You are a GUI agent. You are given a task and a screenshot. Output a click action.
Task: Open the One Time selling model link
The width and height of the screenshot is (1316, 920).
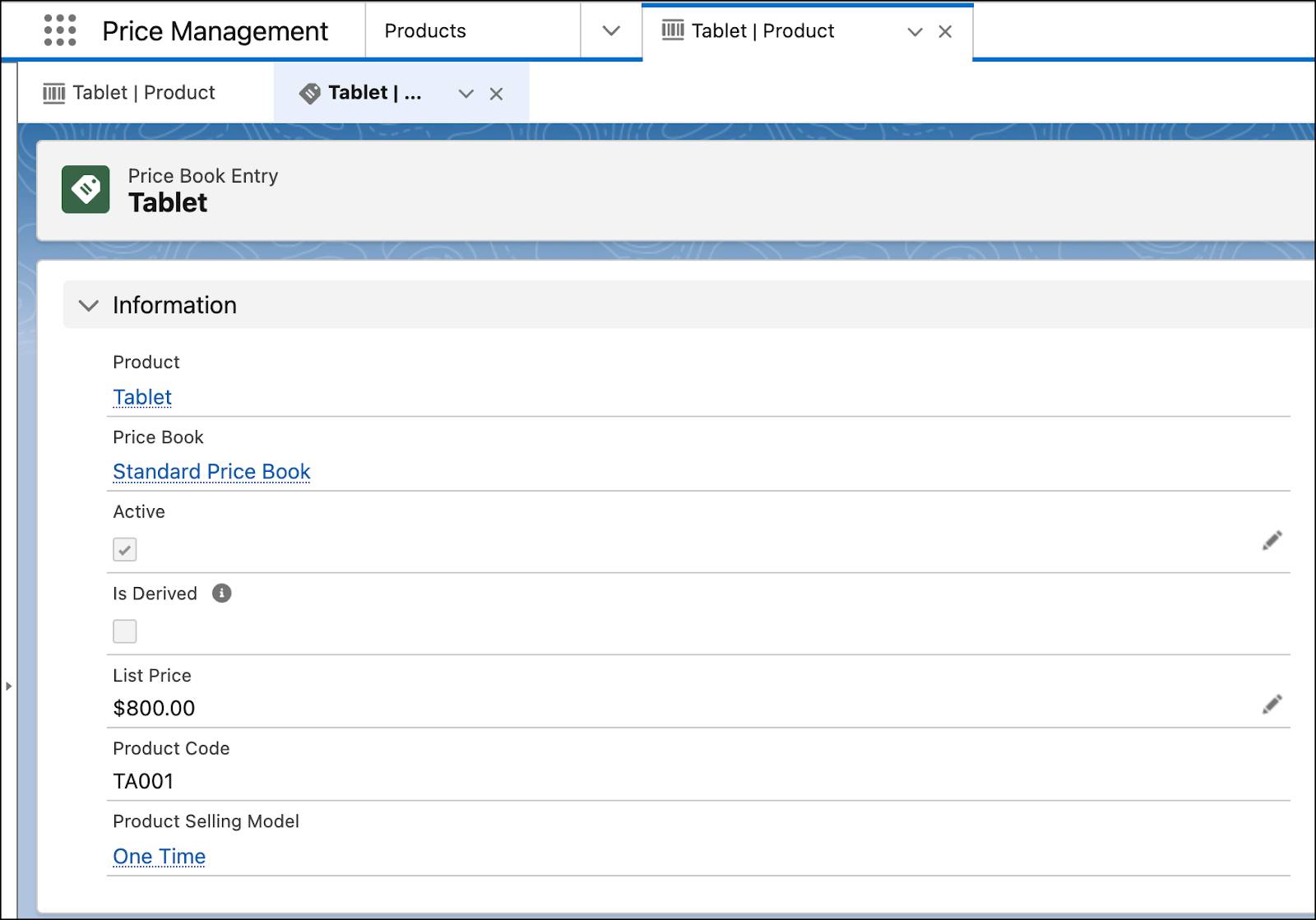coord(159,857)
